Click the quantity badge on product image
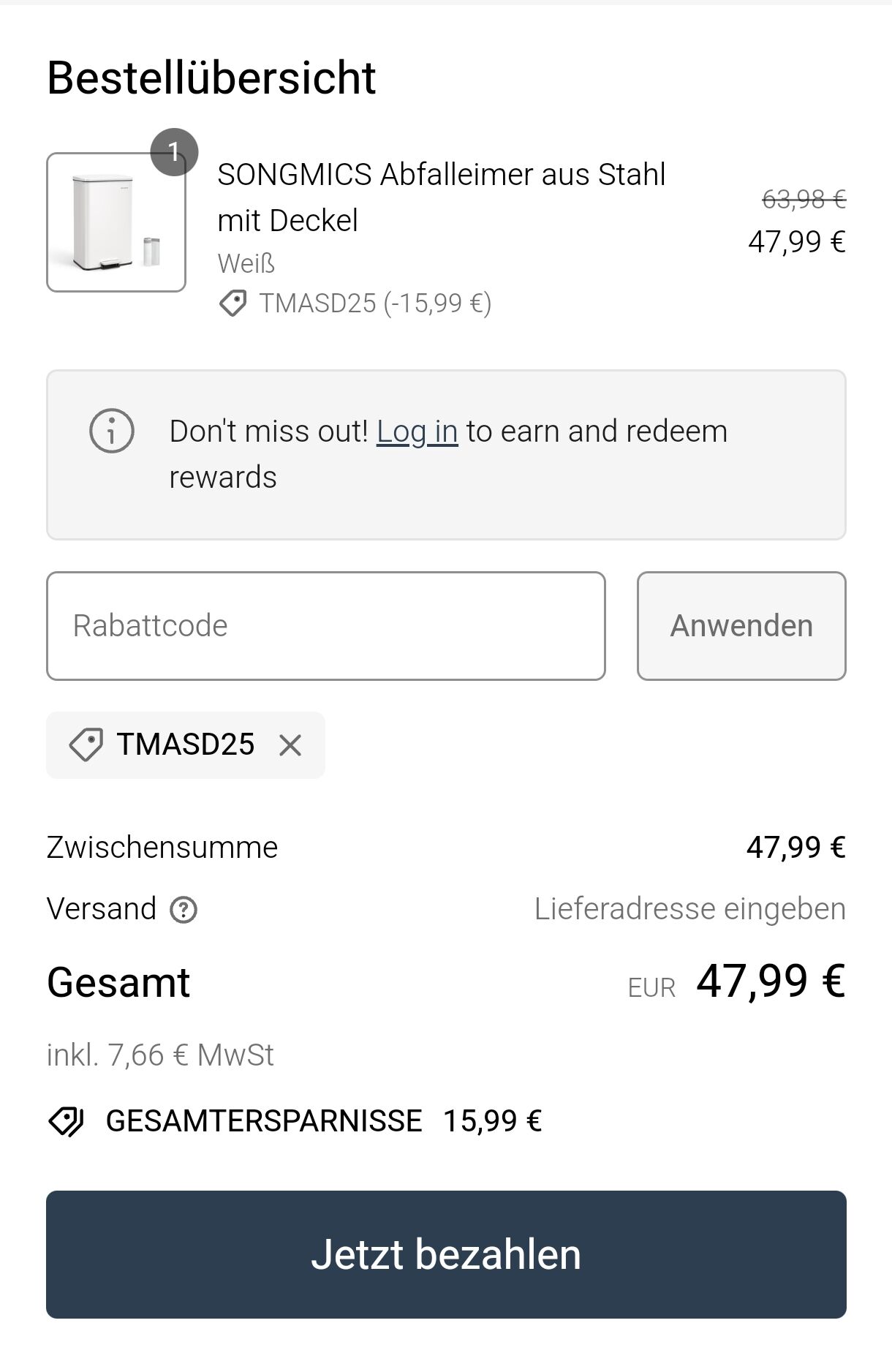 coord(174,151)
